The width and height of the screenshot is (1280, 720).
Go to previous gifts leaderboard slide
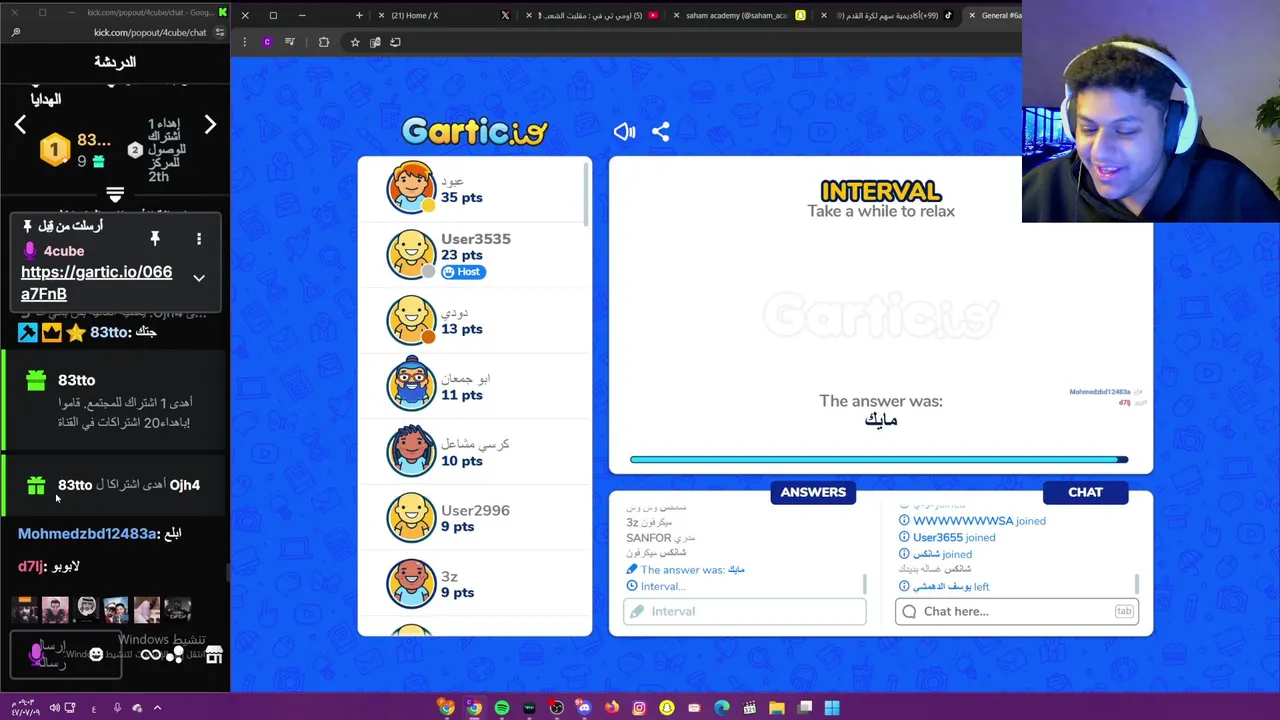[x=20, y=124]
